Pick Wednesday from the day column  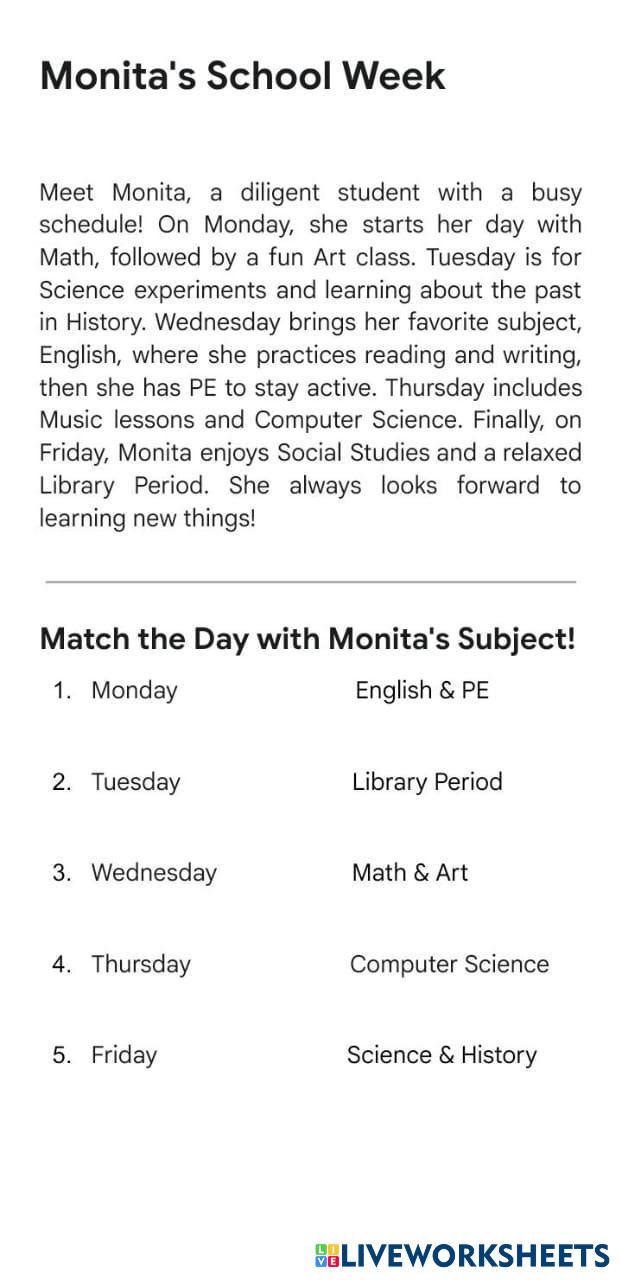click(x=153, y=873)
